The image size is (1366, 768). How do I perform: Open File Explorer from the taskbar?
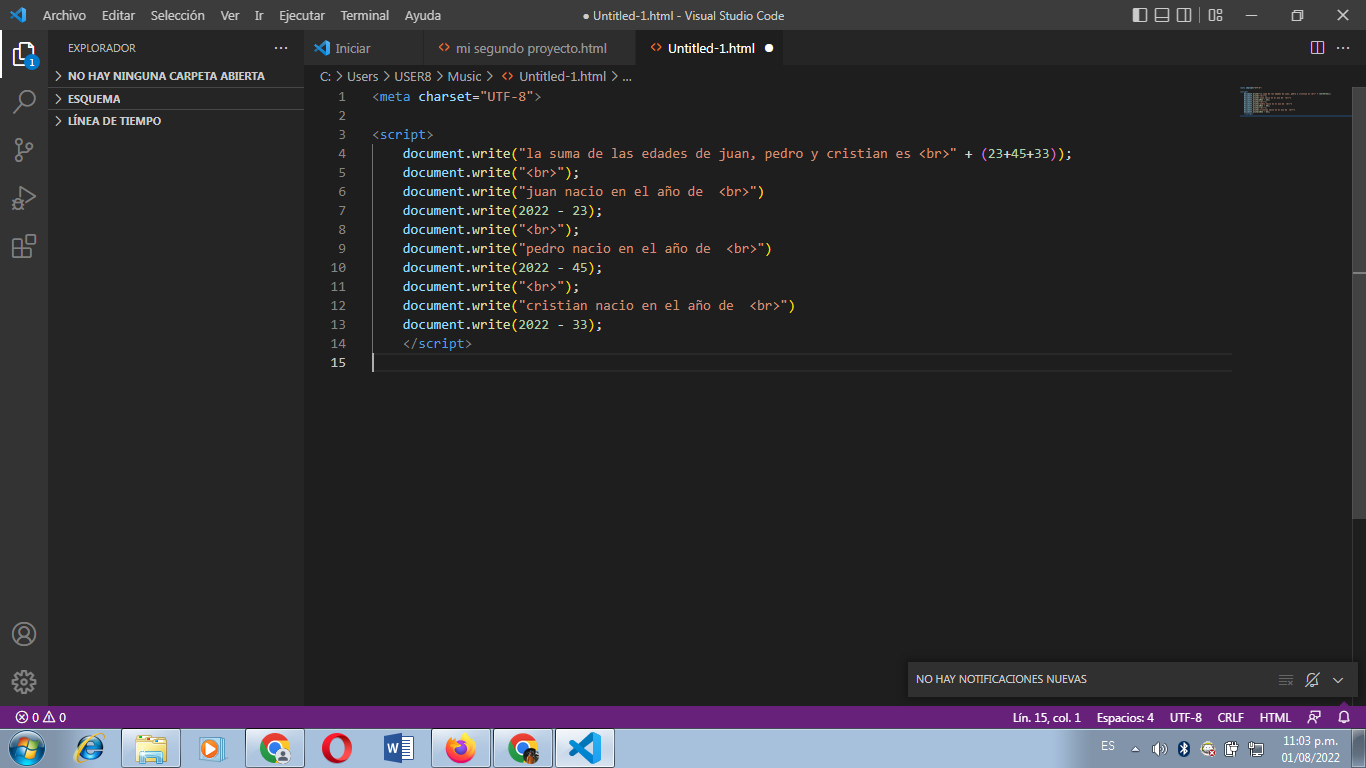[151, 748]
